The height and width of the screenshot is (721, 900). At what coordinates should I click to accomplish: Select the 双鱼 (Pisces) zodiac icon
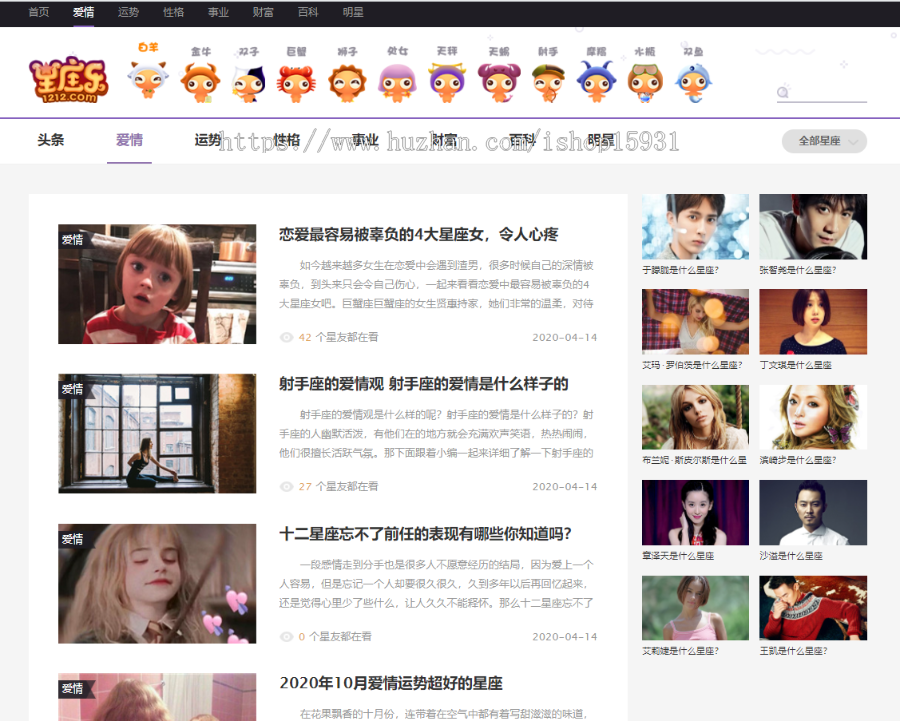[x=693, y=75]
